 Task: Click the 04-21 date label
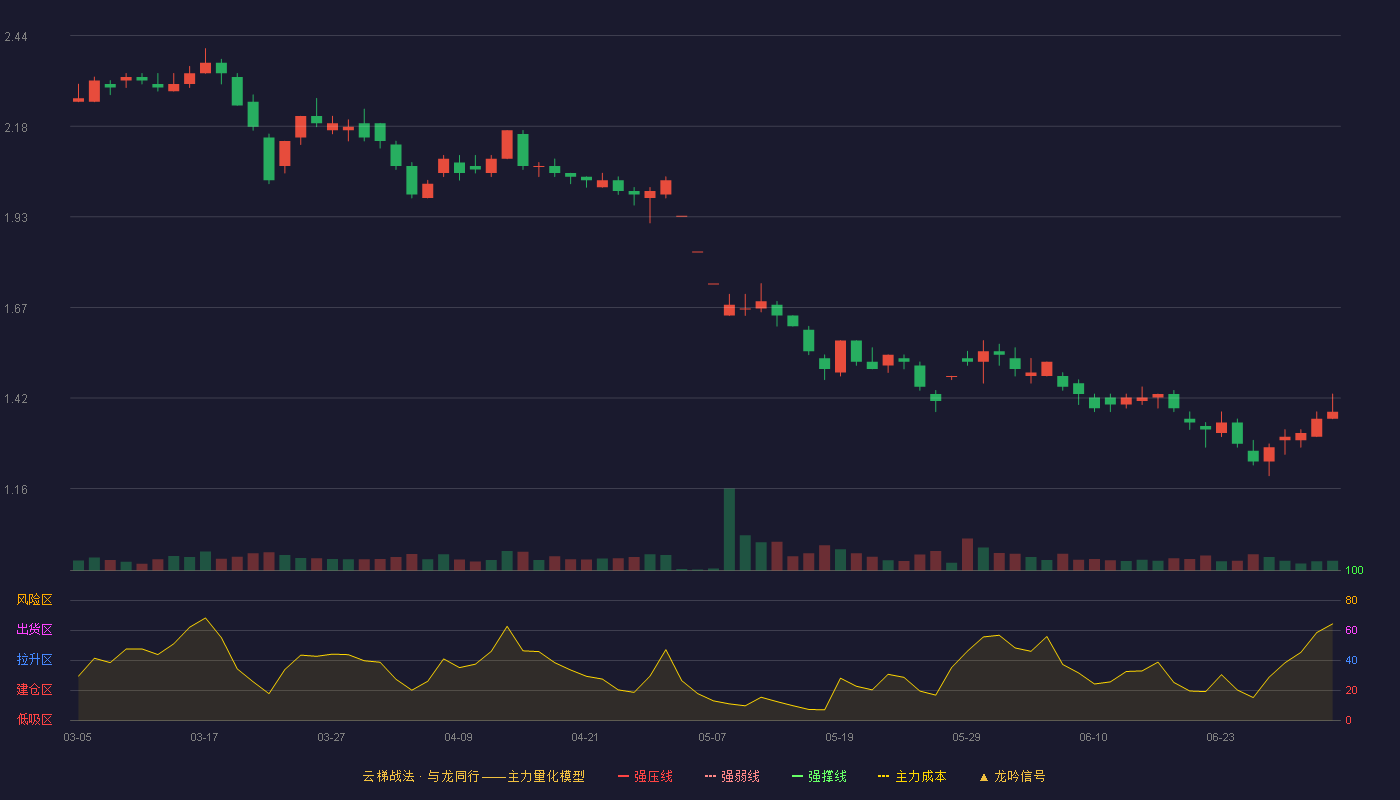click(x=585, y=737)
